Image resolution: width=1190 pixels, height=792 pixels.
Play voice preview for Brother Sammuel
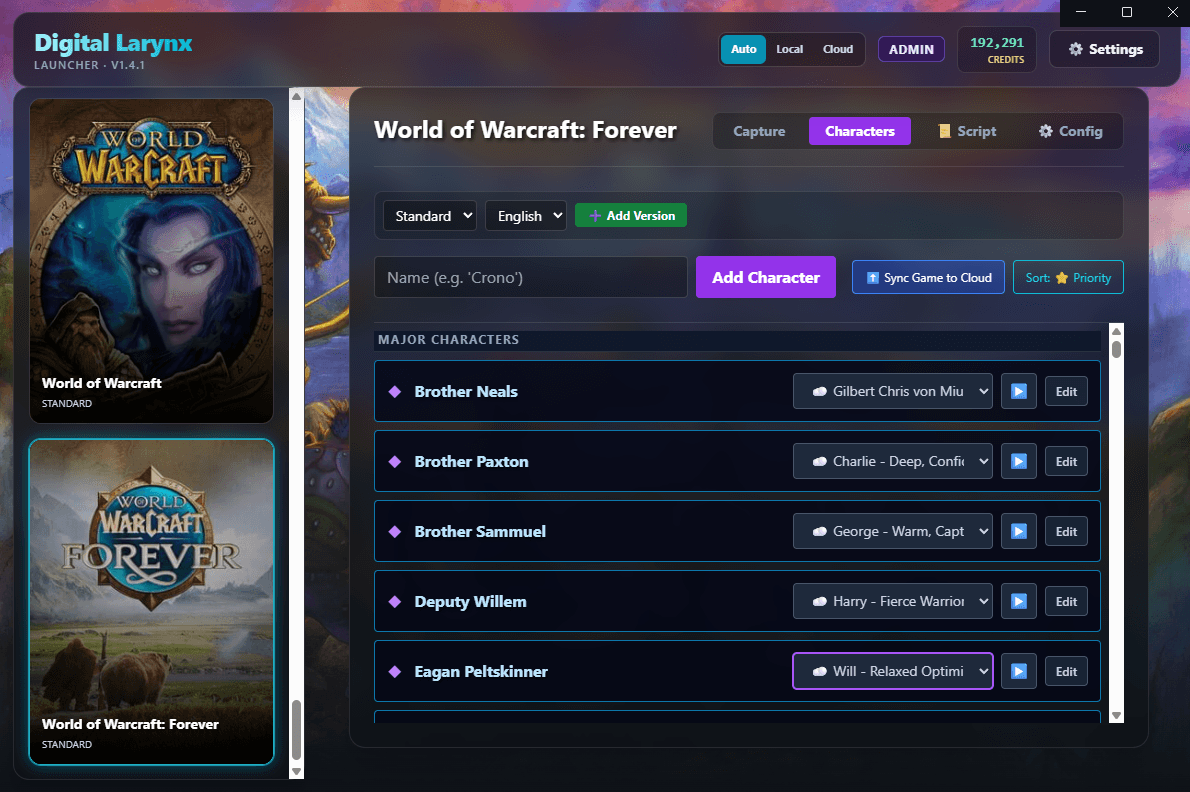[x=1018, y=531]
